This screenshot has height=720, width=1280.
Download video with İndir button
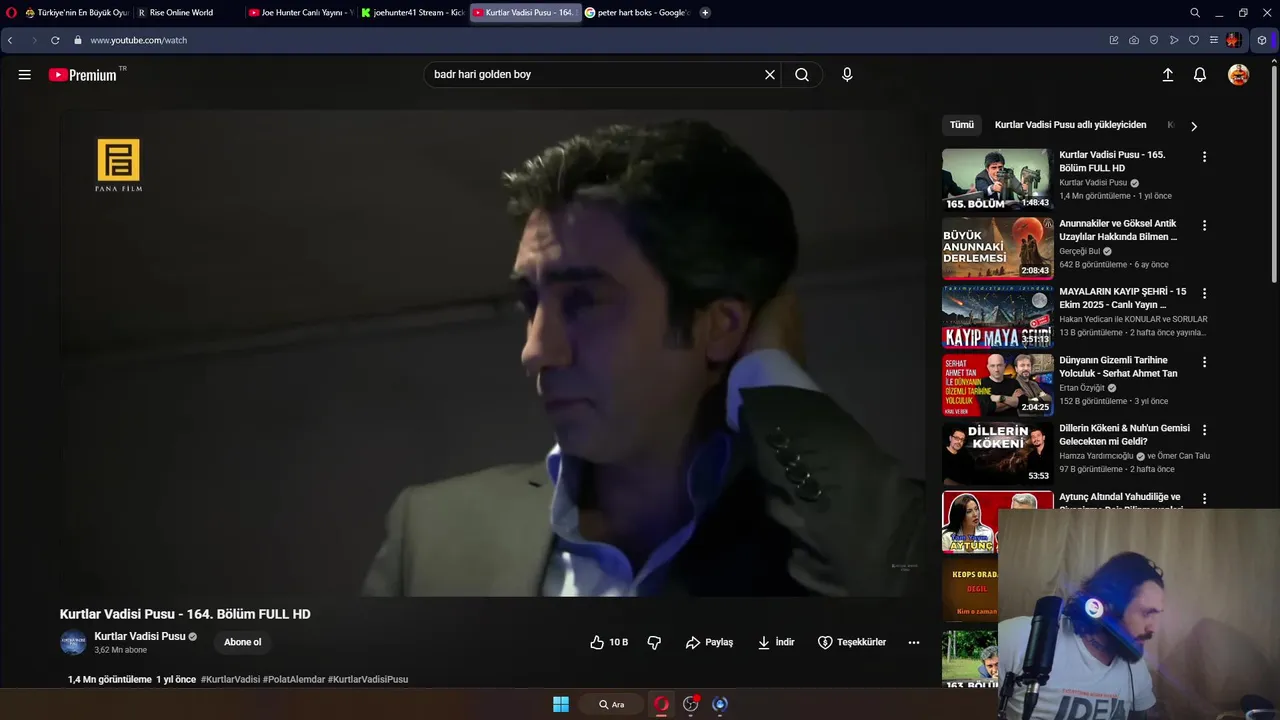click(x=776, y=642)
